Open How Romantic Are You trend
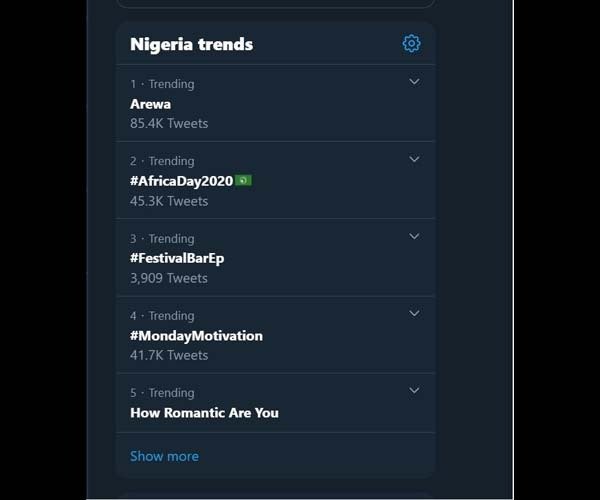 (204, 413)
